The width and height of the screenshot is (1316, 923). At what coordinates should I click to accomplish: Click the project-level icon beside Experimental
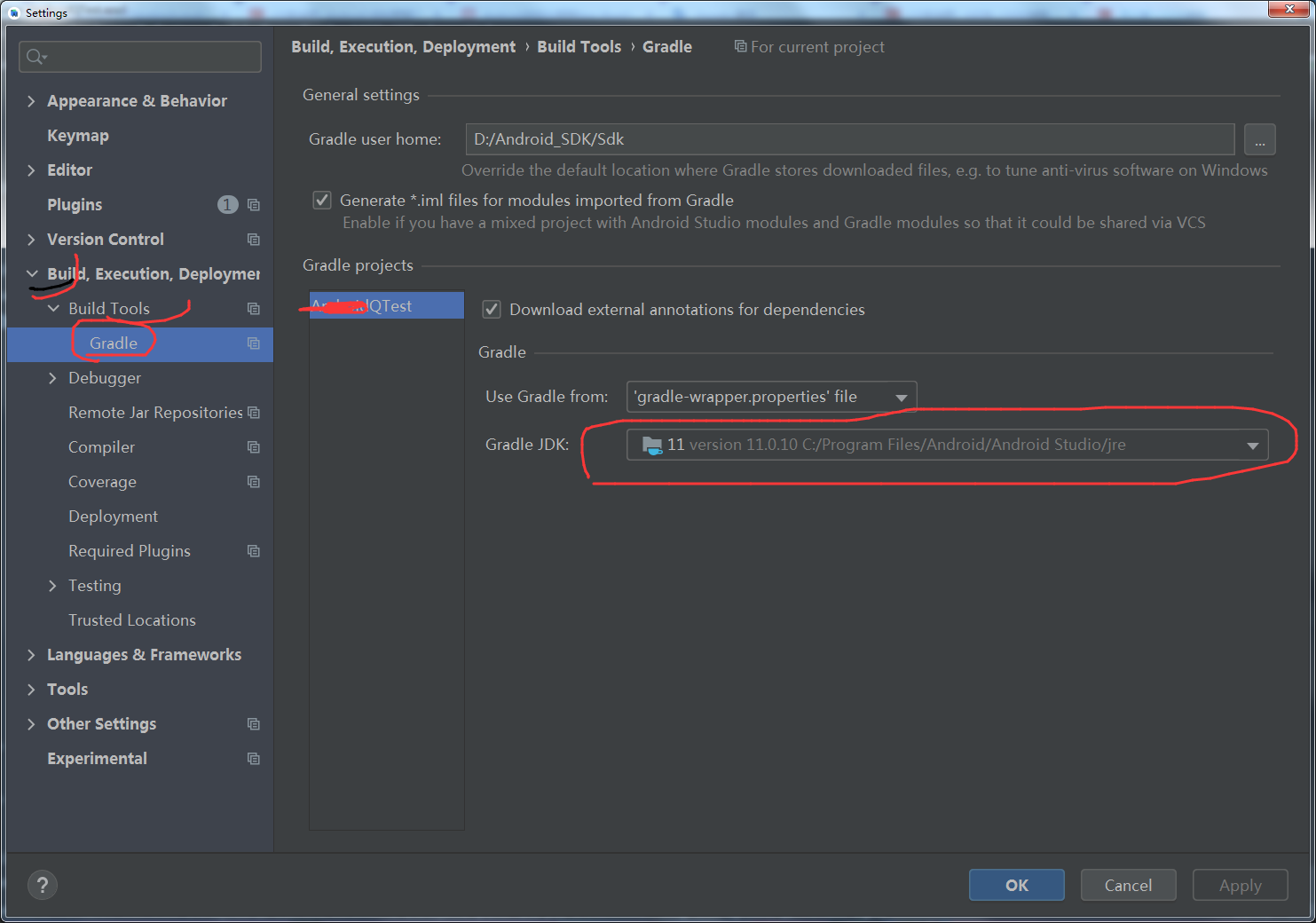(254, 759)
